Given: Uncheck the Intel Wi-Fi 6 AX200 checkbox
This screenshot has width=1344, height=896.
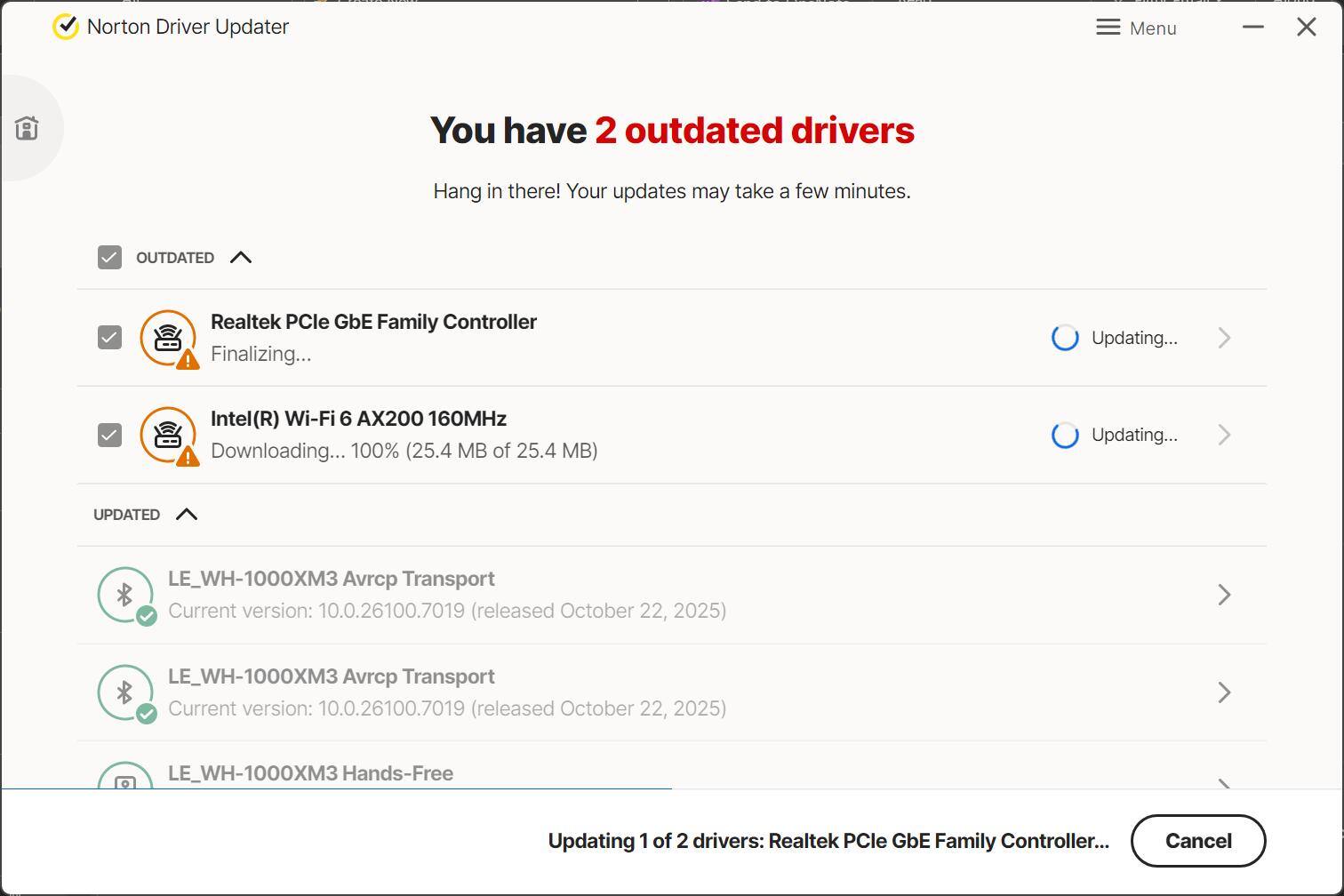Looking at the screenshot, I should [109, 435].
